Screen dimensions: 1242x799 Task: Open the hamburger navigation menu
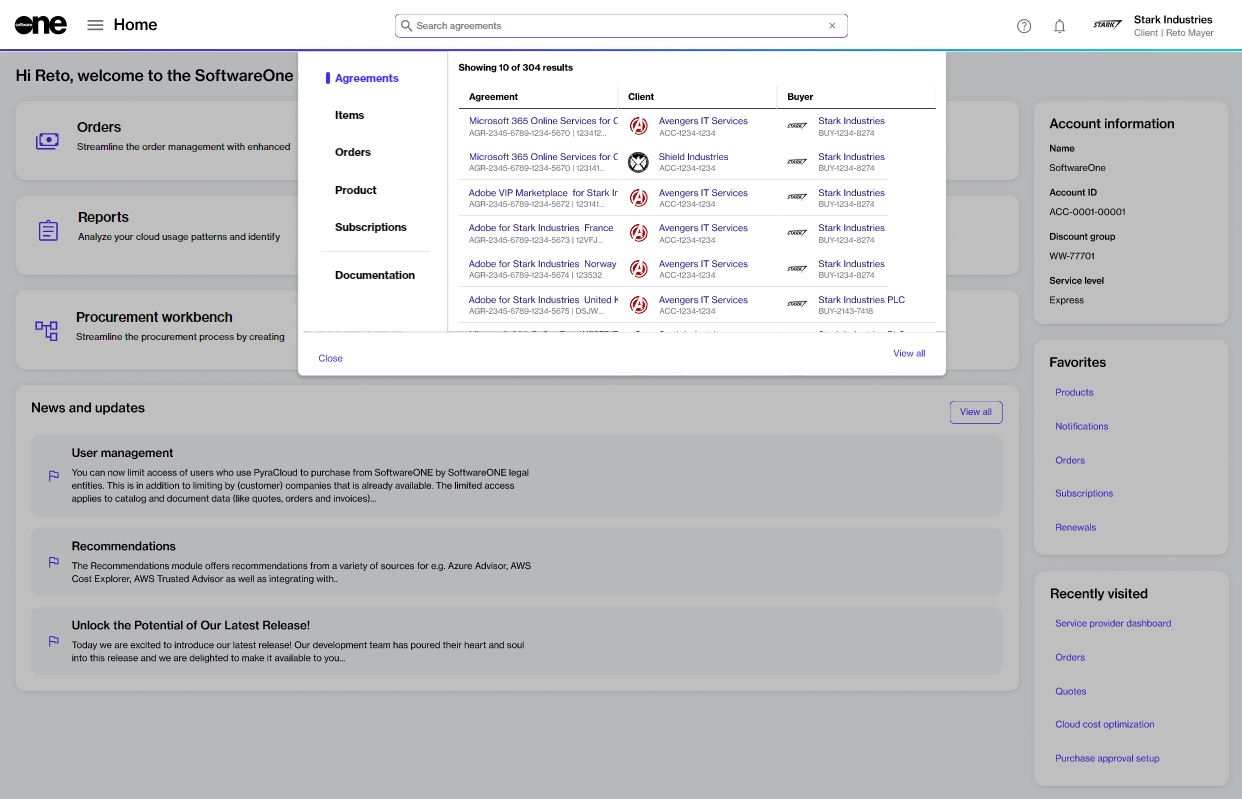point(95,25)
